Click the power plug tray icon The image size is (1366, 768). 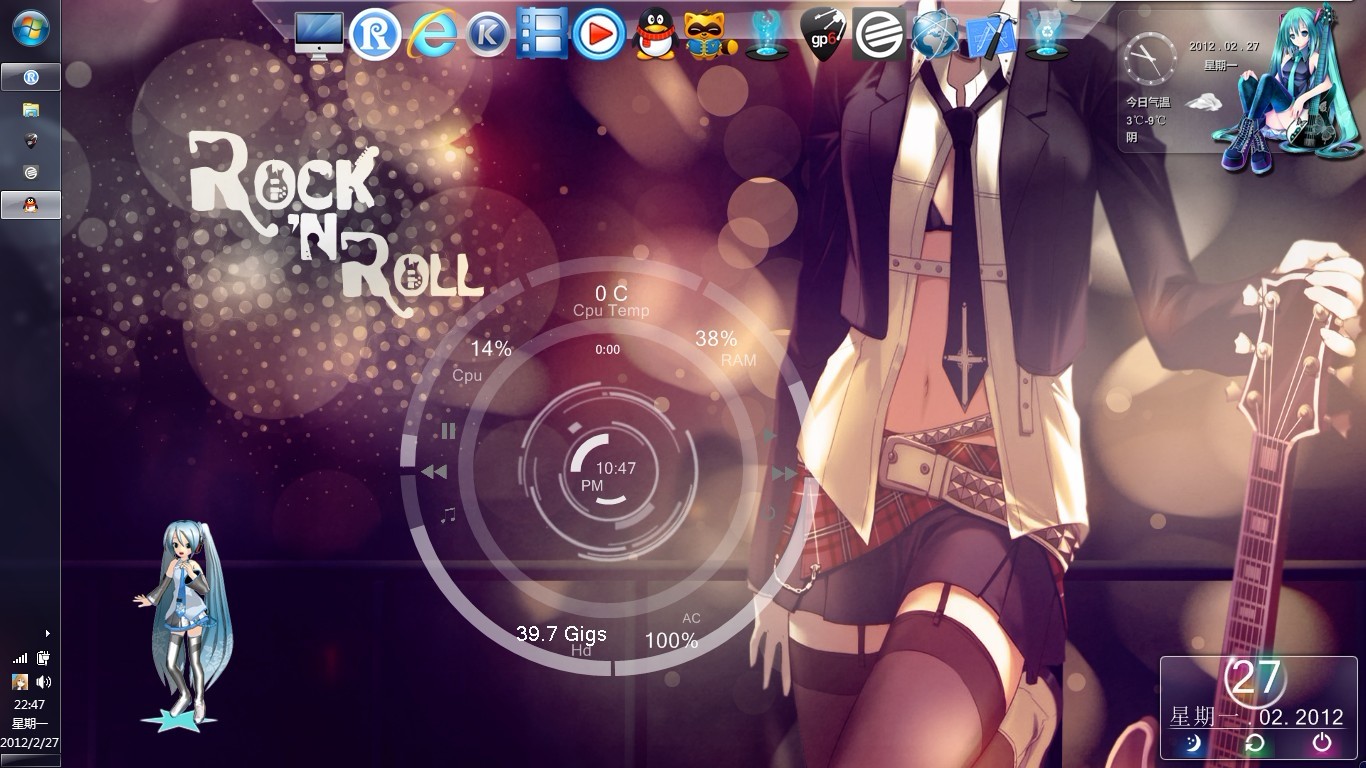(43, 658)
